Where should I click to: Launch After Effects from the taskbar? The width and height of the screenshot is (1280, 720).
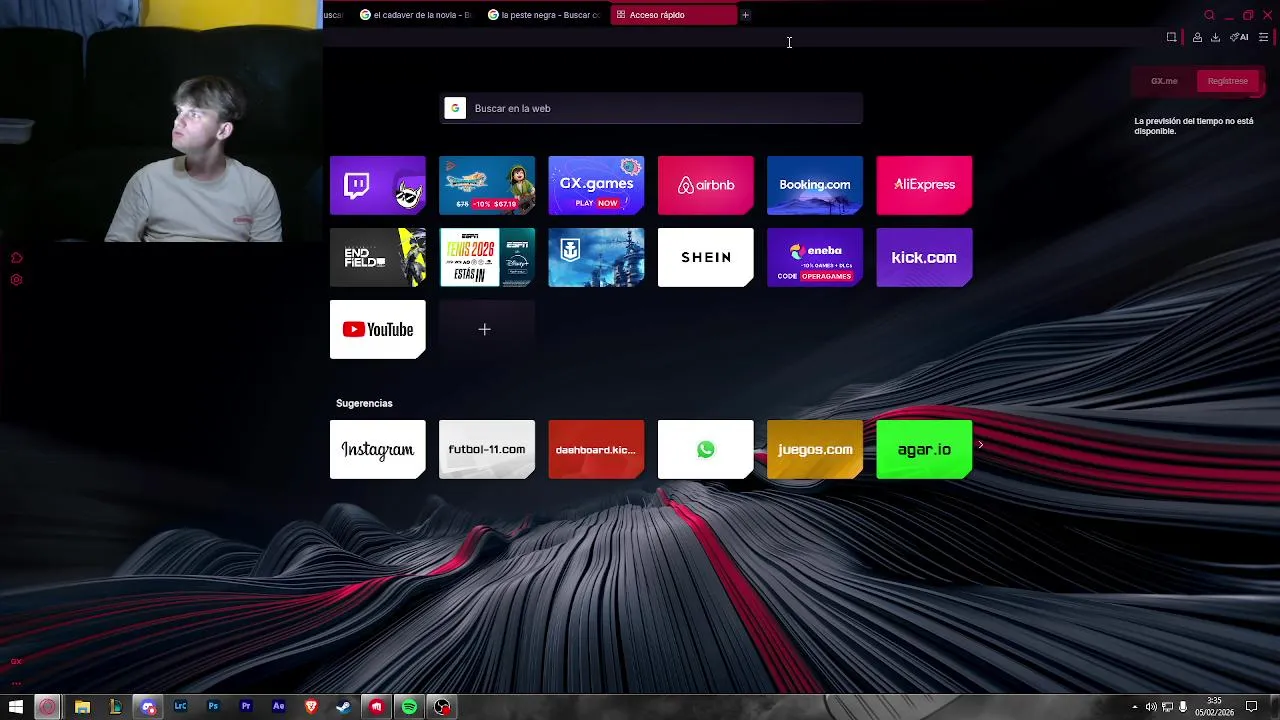pyautogui.click(x=278, y=707)
